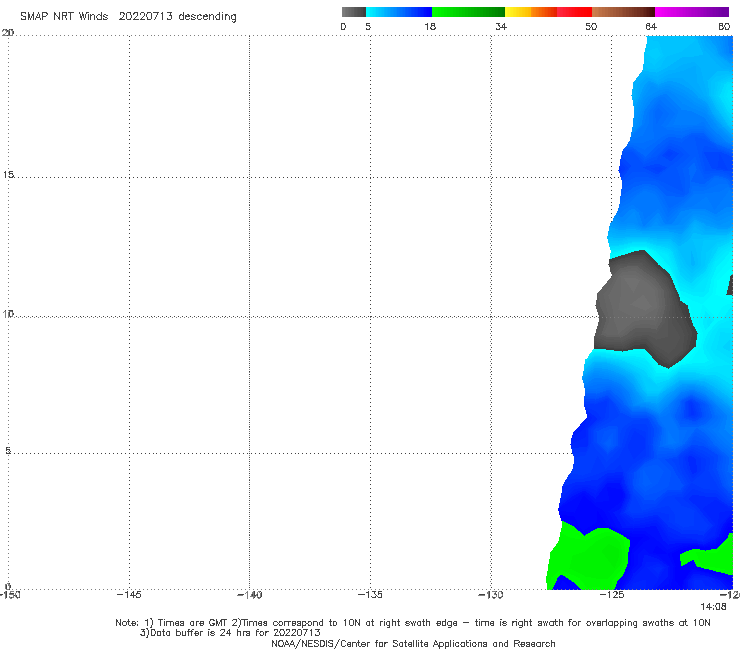Click the 'Data buffer is 24 hrs' note
Screen dimensions: 740x650
(230, 633)
